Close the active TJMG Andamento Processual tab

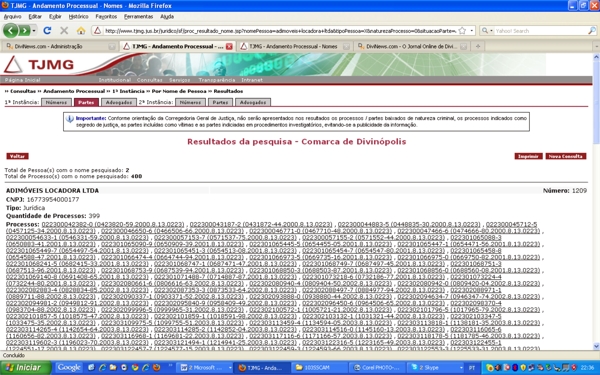click(x=229, y=46)
